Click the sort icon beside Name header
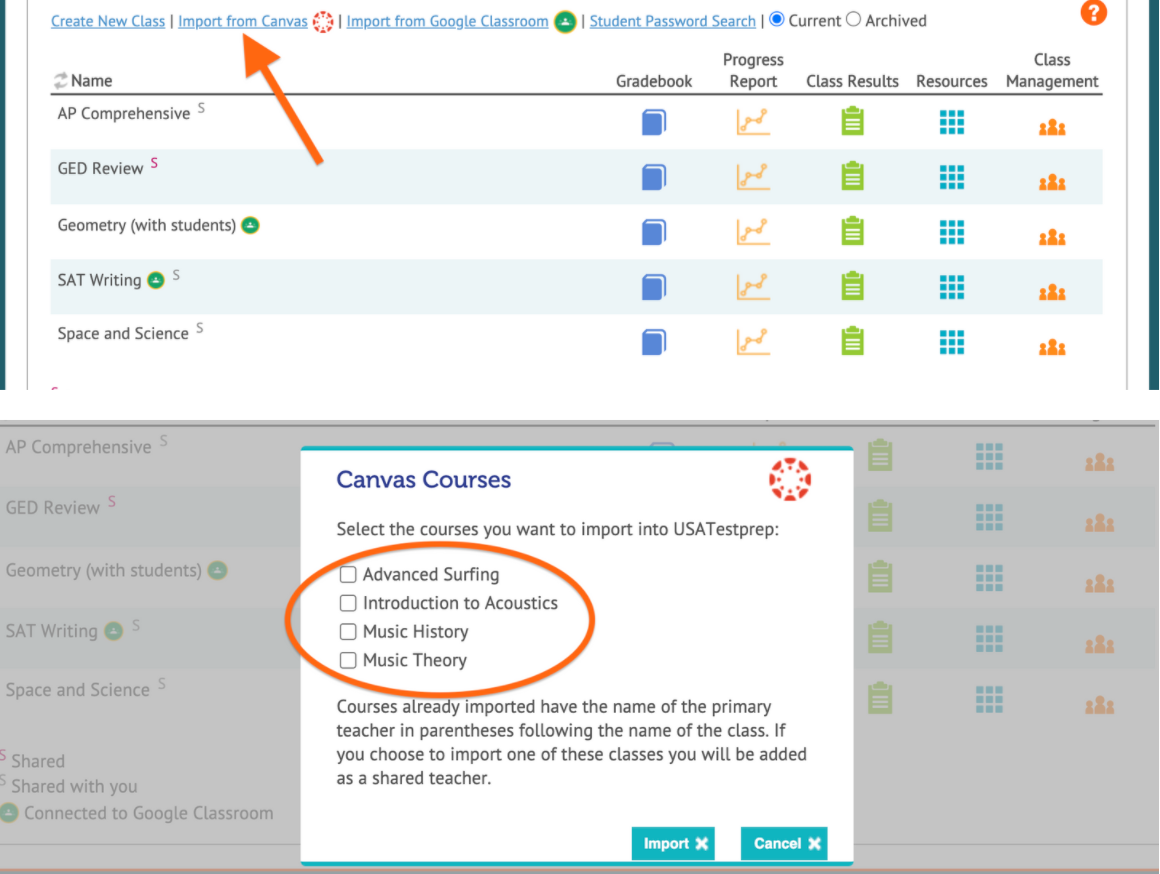Screen dimensions: 1160x874 (x=60, y=81)
